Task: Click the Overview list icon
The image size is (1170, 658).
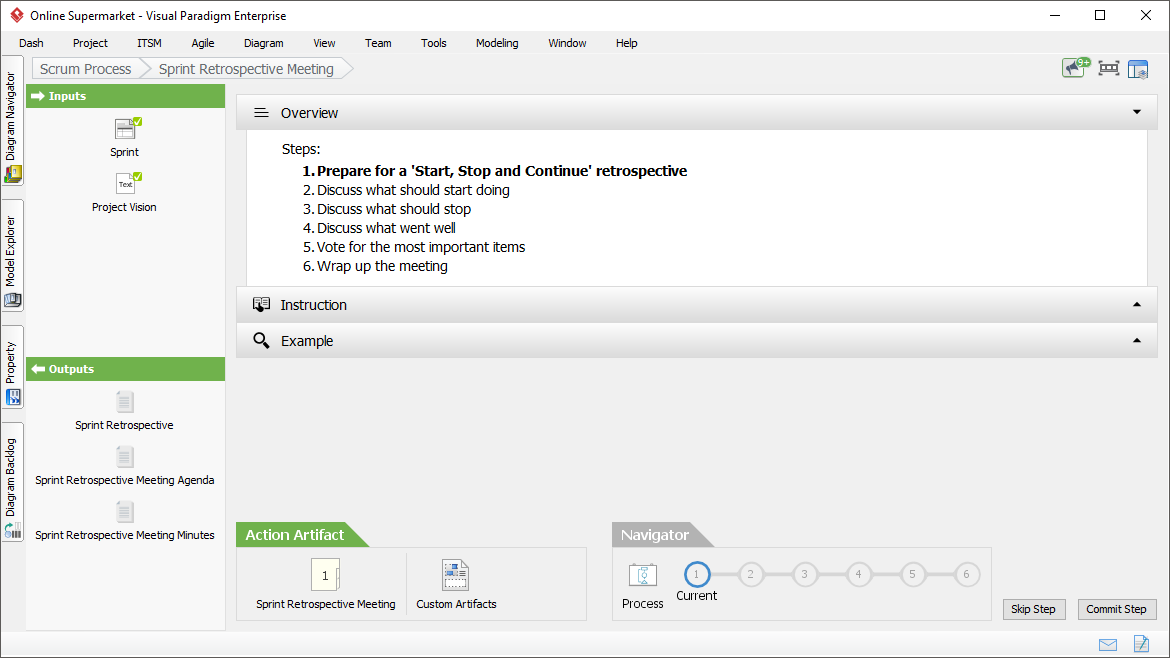Action: pyautogui.click(x=261, y=113)
